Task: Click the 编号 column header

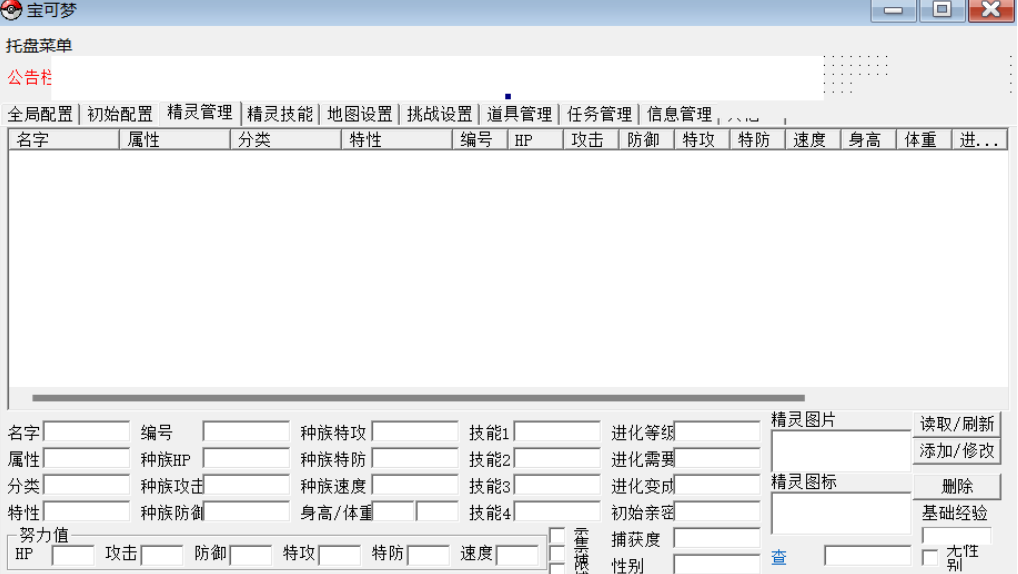Action: click(x=478, y=140)
